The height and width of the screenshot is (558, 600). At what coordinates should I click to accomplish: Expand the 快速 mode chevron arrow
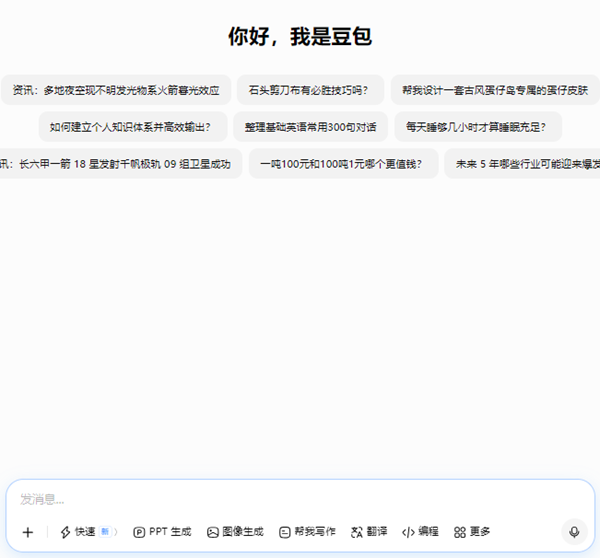point(116,532)
